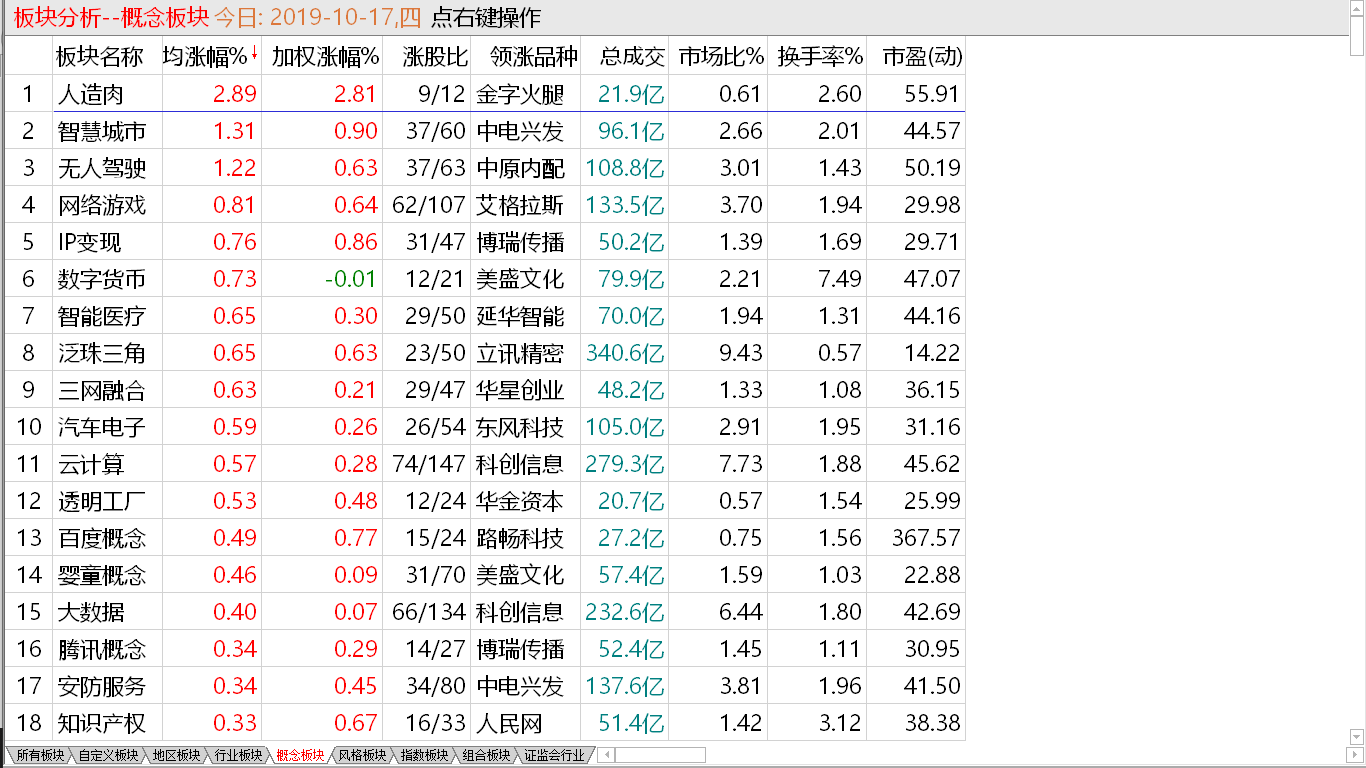1366x768 pixels.
Task: Open the 自定义板块 tab
Action: [x=108, y=755]
